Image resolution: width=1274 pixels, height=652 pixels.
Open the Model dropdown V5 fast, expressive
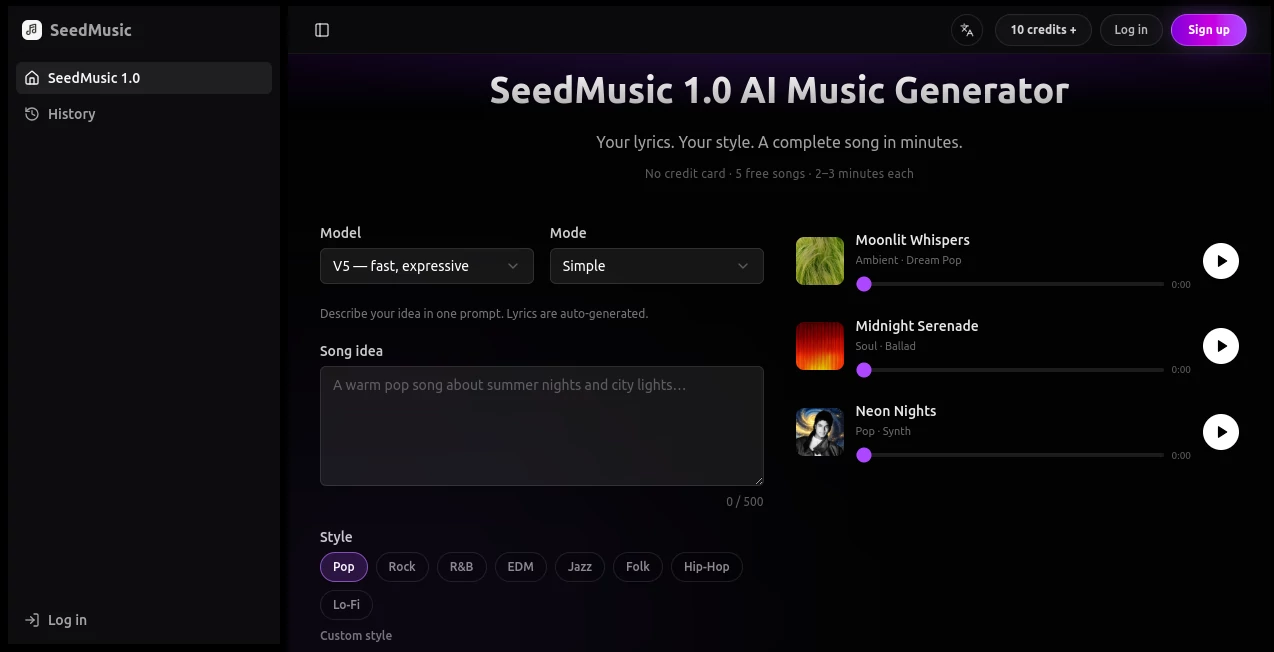(x=427, y=266)
